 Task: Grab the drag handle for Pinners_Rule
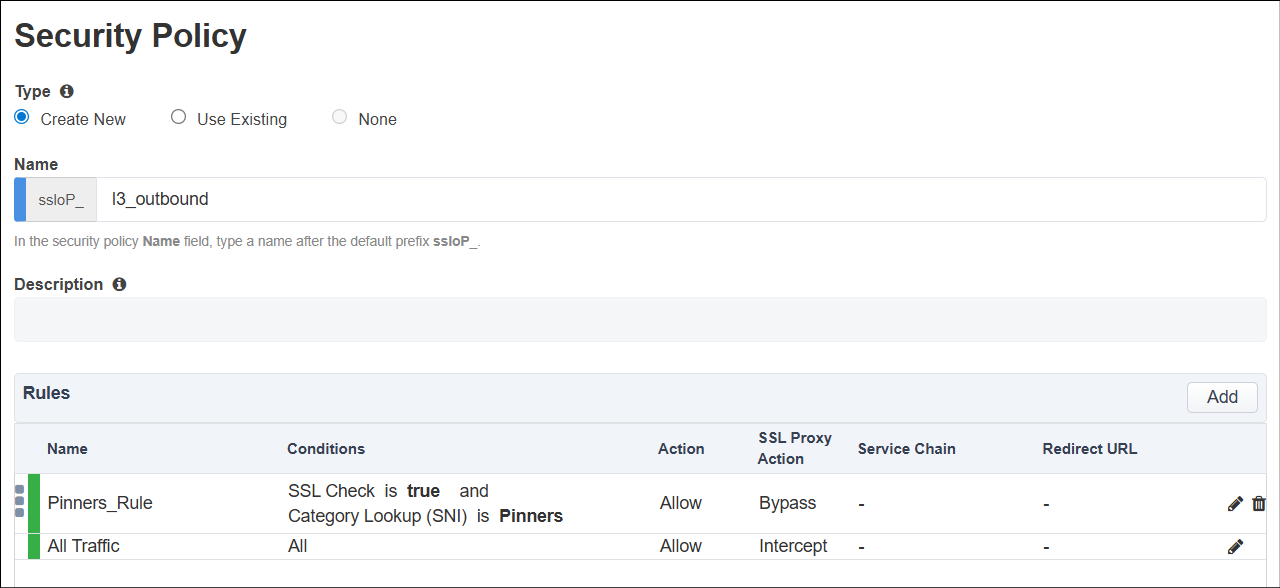[x=19, y=501]
